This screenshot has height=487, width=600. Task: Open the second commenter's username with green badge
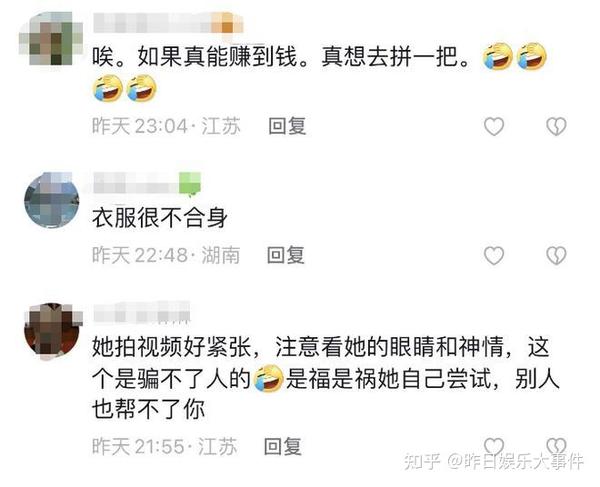147,184
